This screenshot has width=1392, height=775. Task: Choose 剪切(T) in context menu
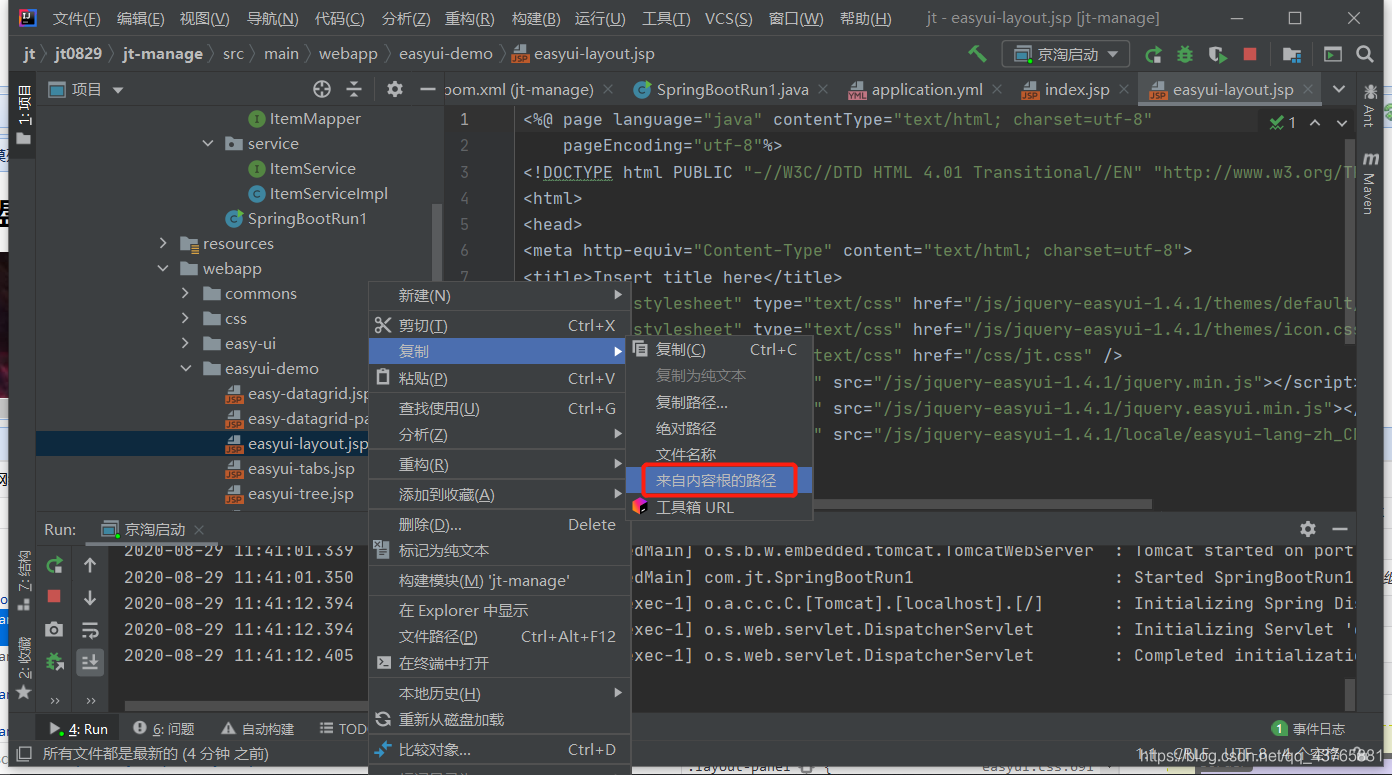(x=499, y=325)
